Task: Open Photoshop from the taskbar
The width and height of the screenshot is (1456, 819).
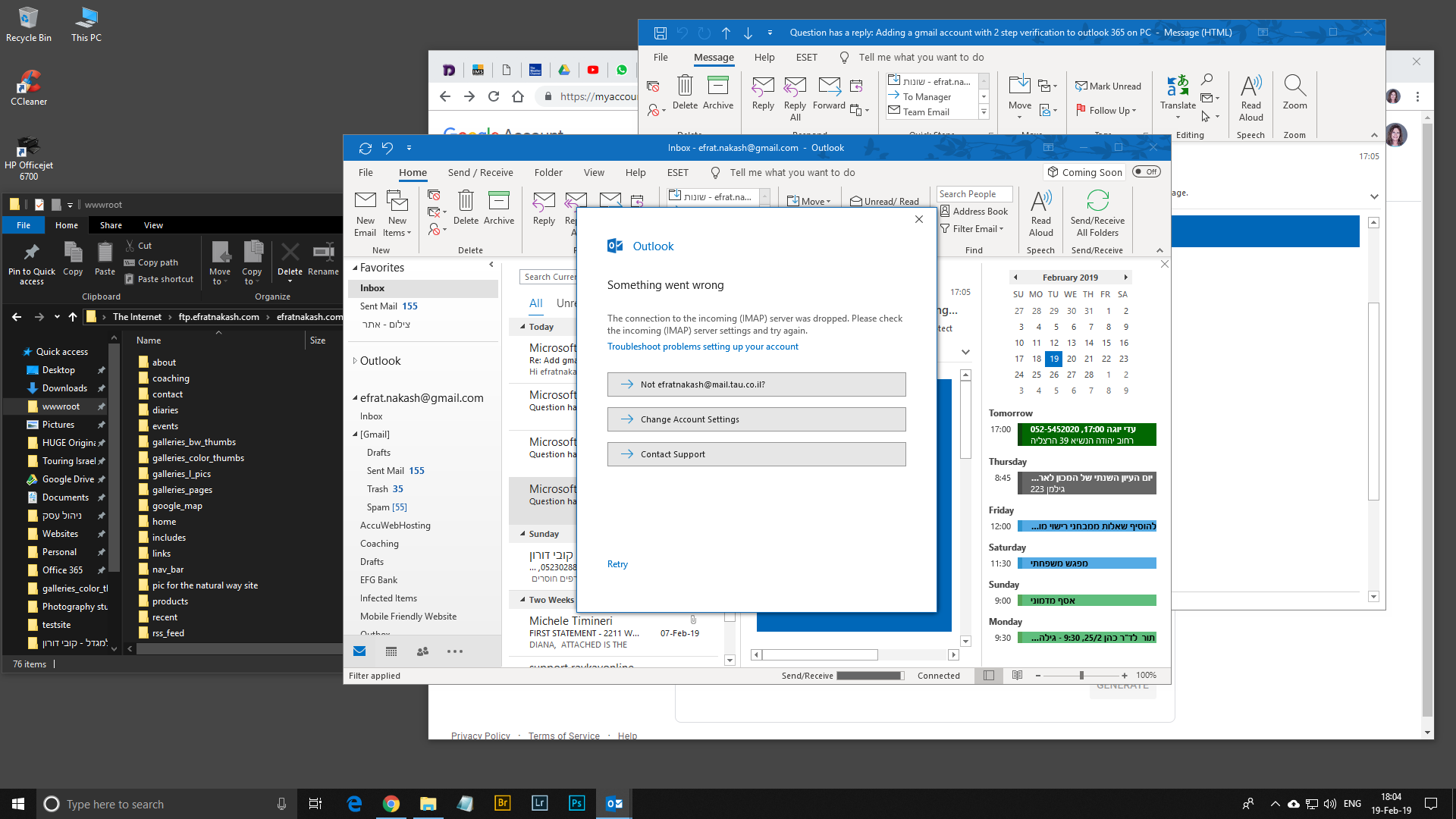Action: coord(576,803)
